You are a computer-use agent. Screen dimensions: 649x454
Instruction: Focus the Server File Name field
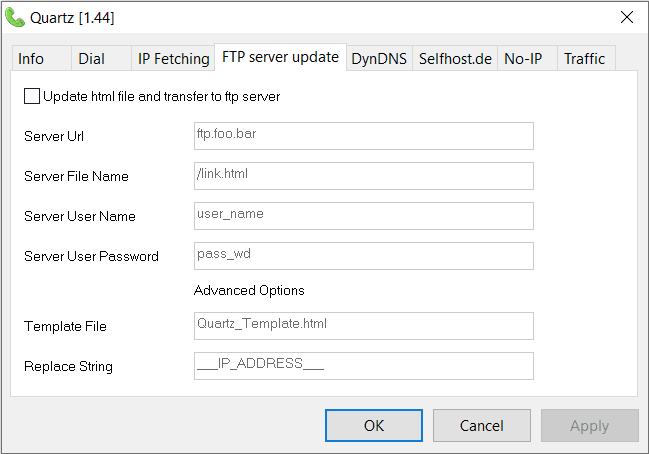(363, 176)
